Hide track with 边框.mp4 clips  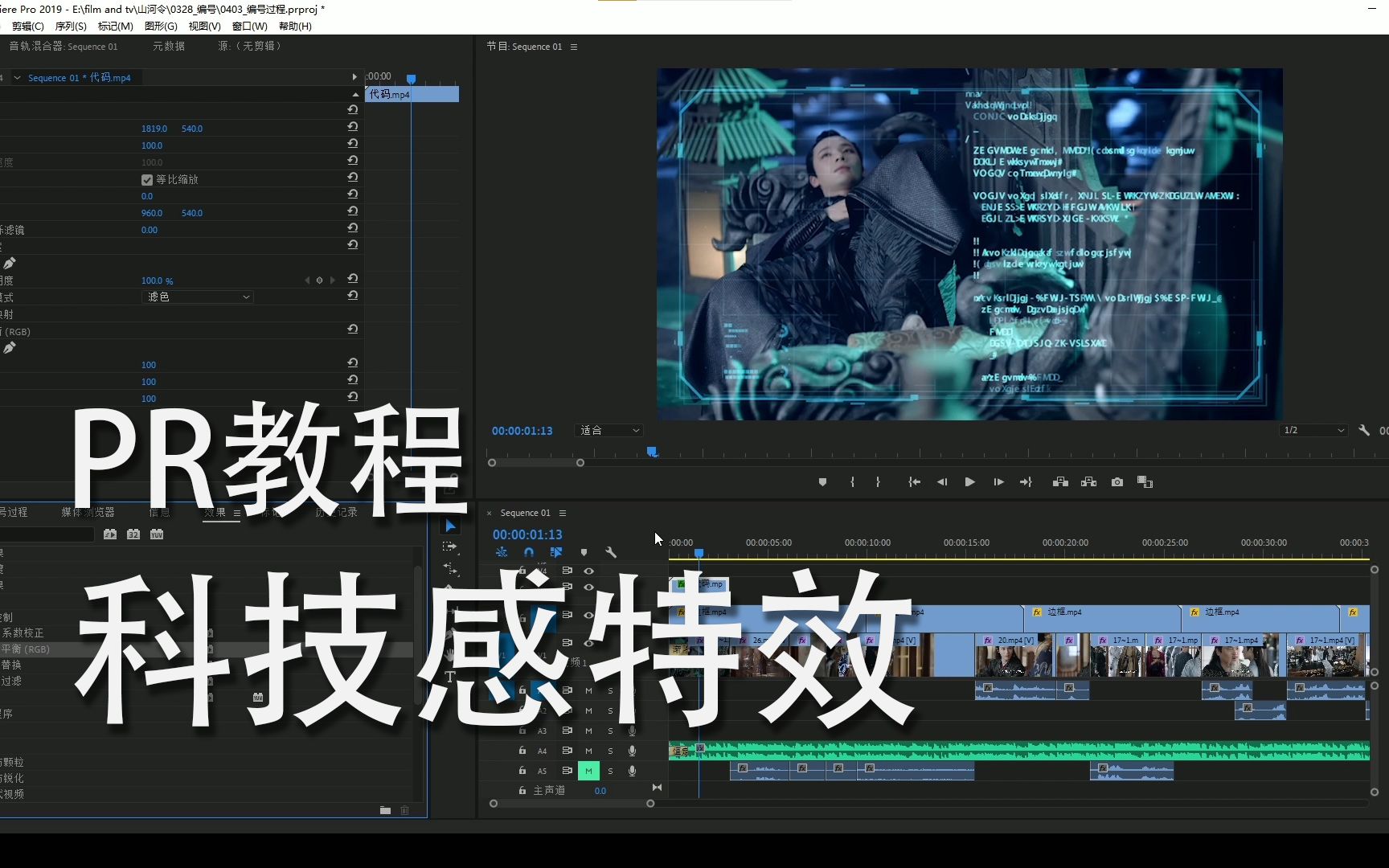point(588,615)
